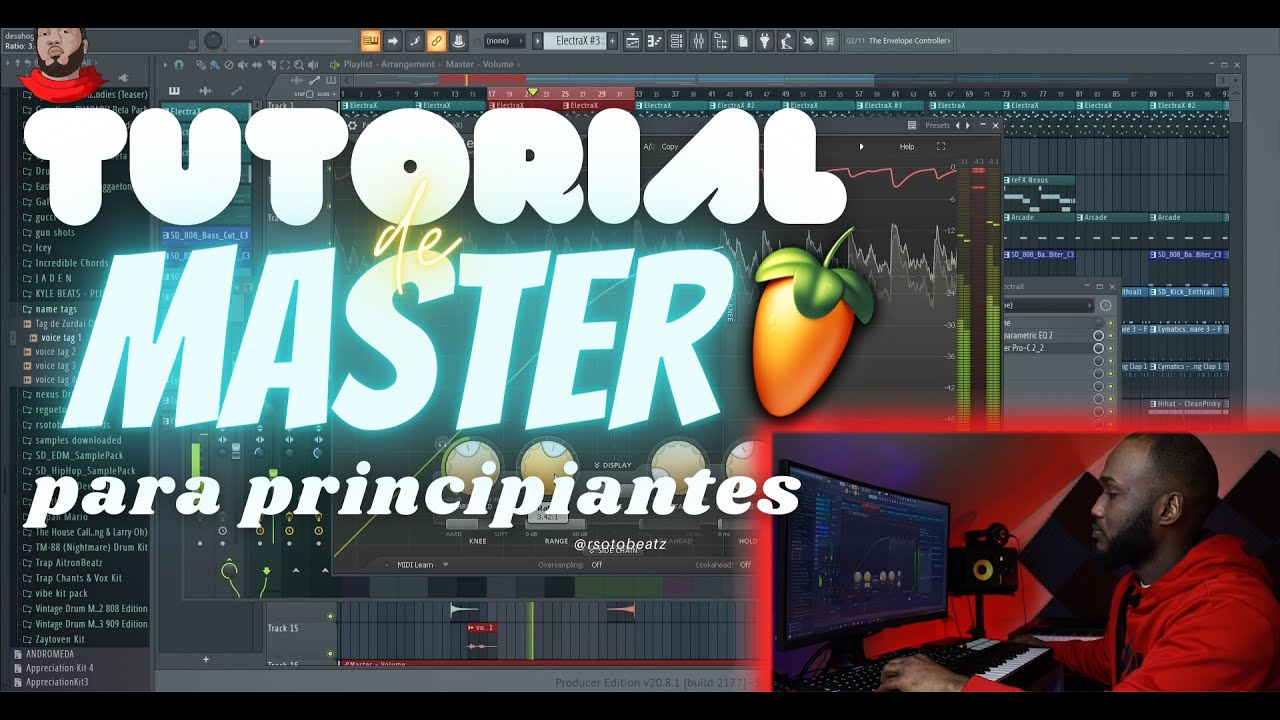1280x720 pixels.
Task: Open the mixer preset dropdown beside clock icon
Action: click(1048, 305)
